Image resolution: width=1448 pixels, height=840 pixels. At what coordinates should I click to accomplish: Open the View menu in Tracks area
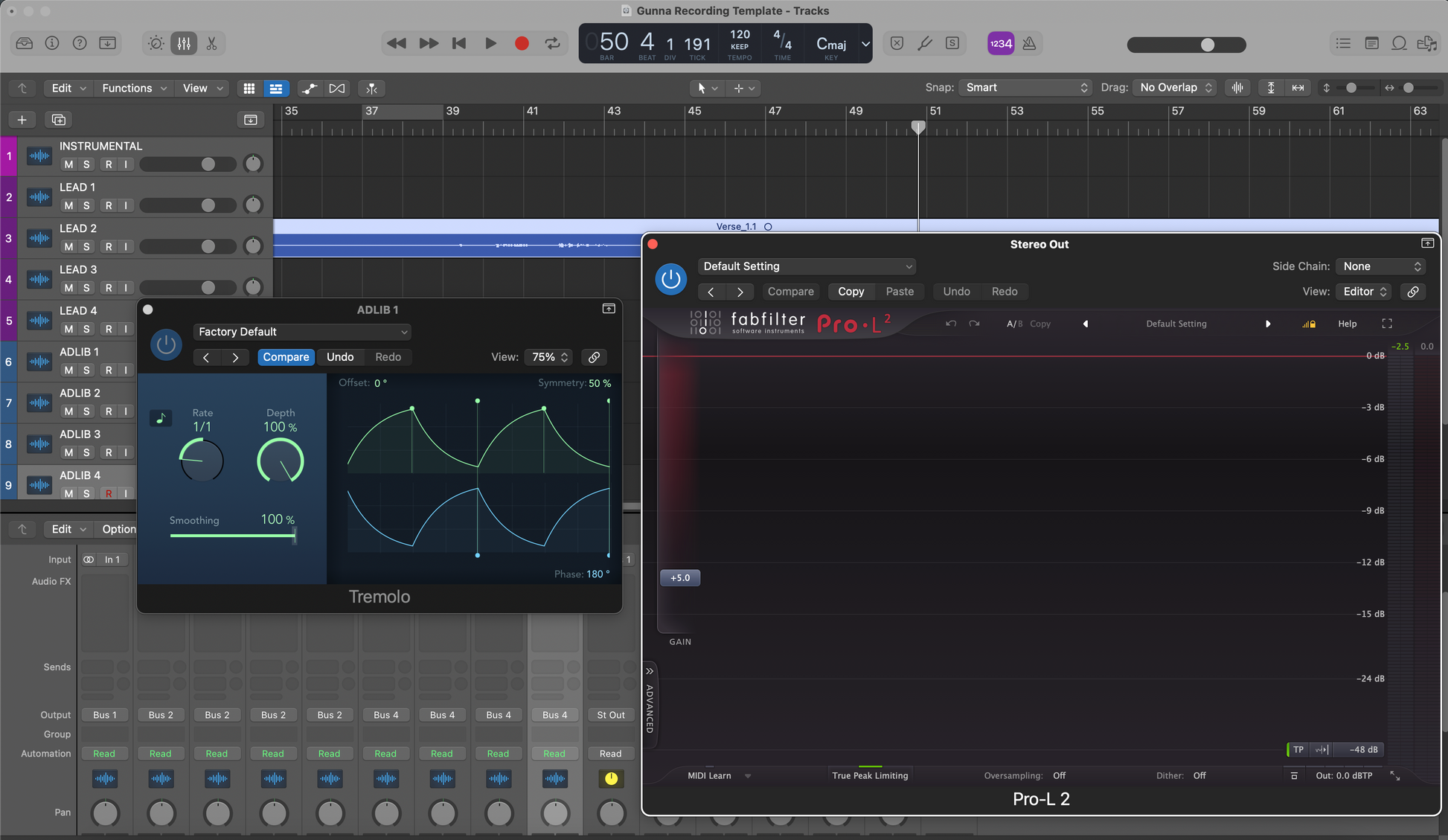click(202, 88)
